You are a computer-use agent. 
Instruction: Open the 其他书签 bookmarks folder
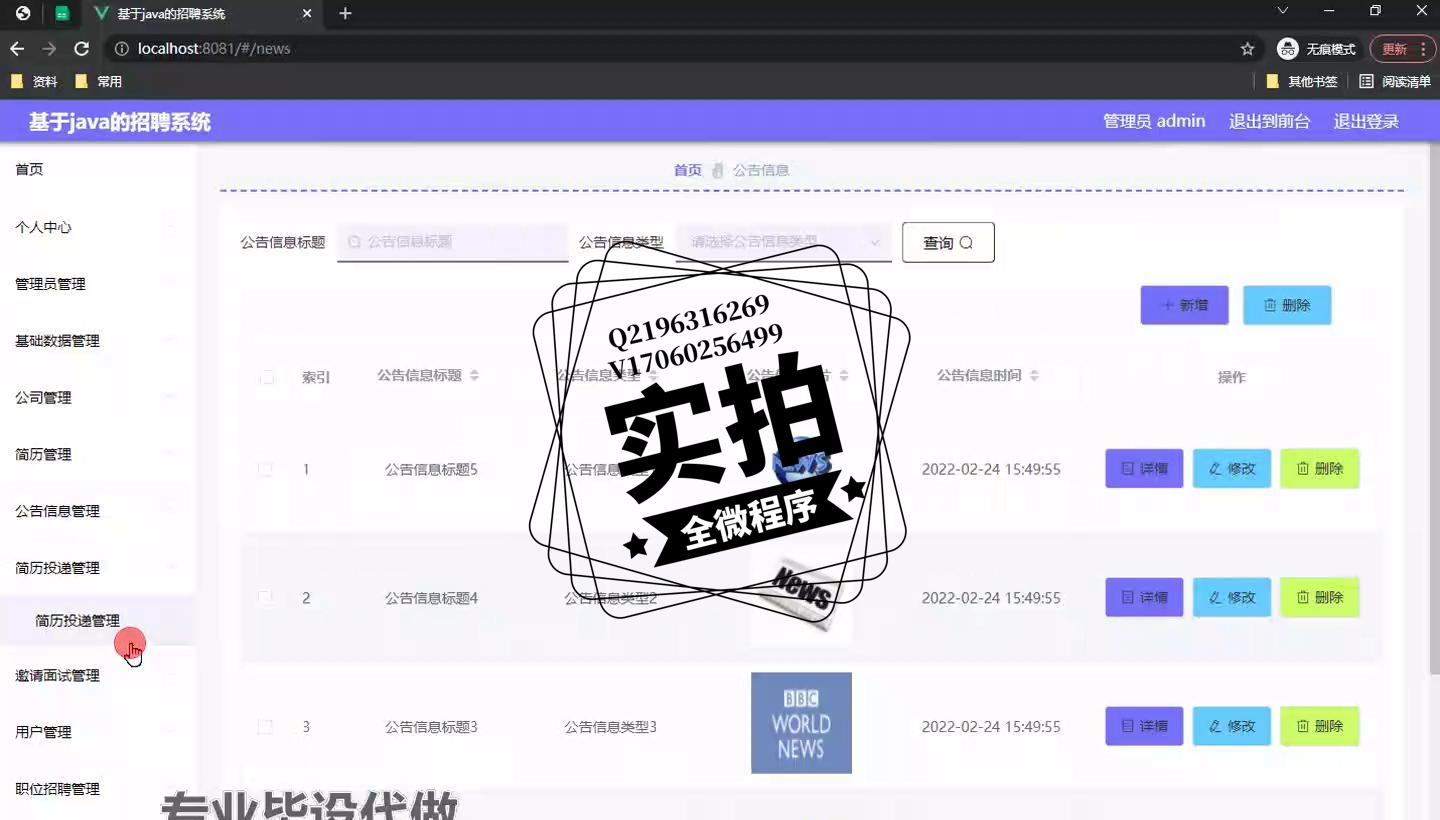coord(1302,82)
